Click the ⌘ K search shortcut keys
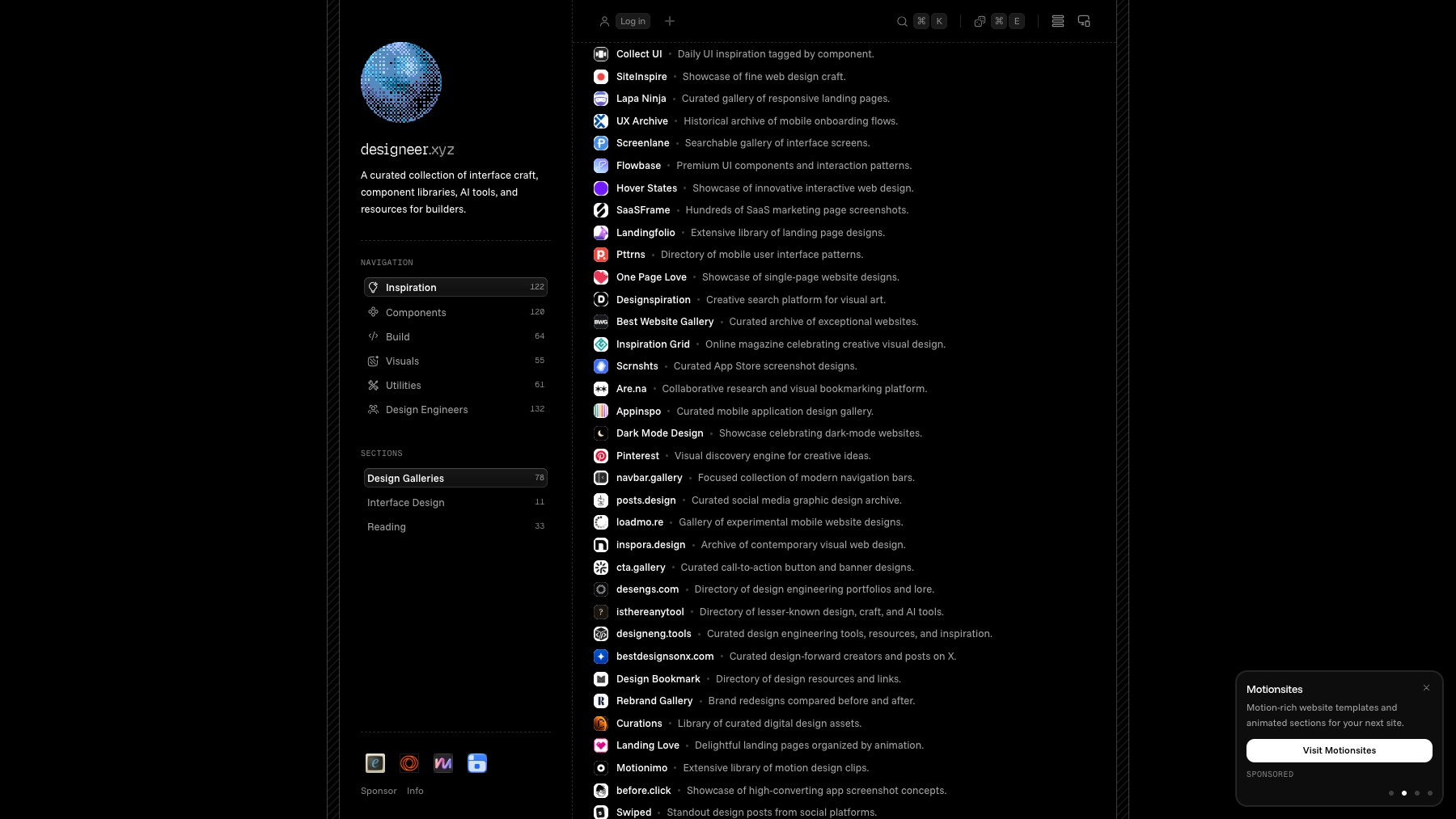 pos(930,21)
